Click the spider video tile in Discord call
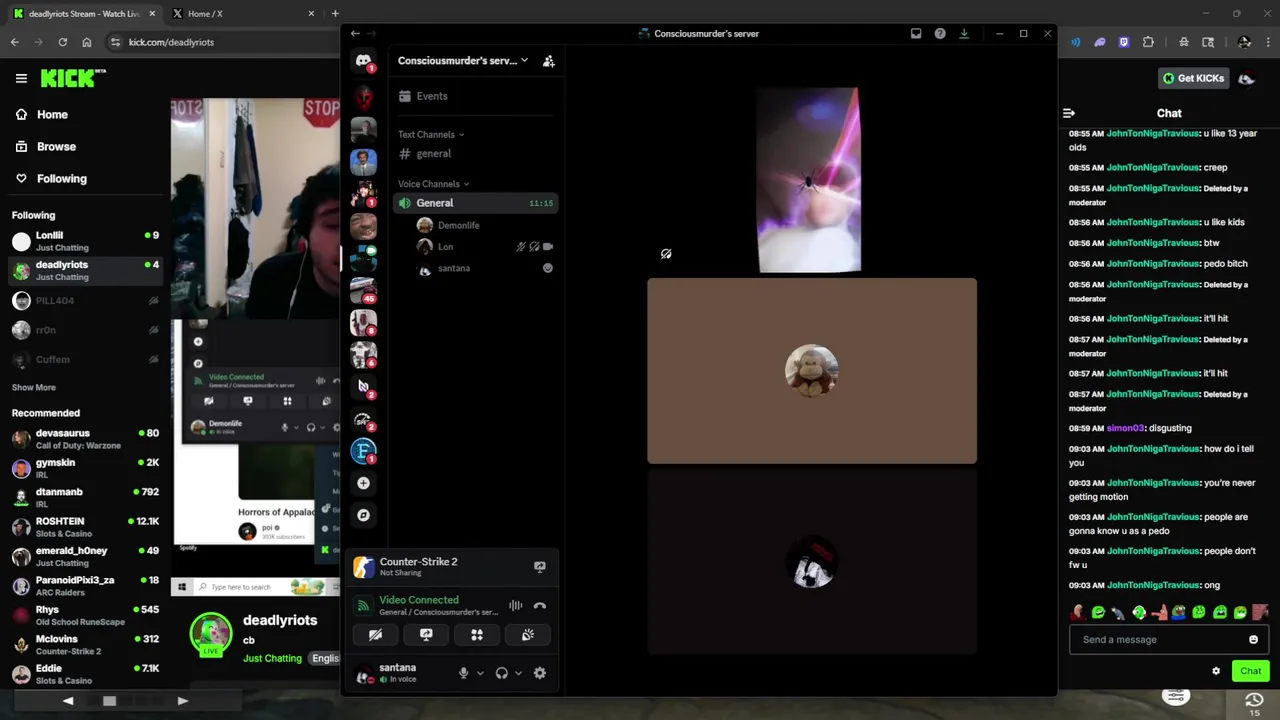Image resolution: width=1280 pixels, height=720 pixels. 808,180
